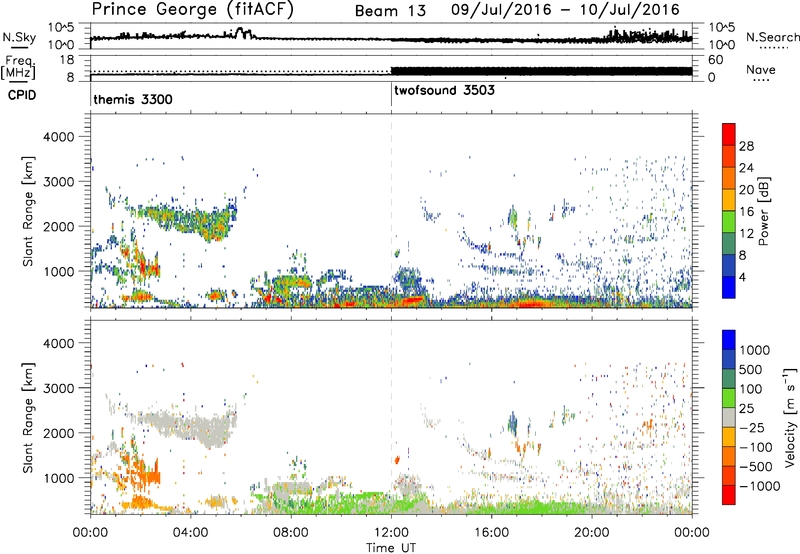Image resolution: width=800 pixels, height=554 pixels.
Task: Click the dashed 12:00 marker in the velocity panel
Action: click(x=391, y=417)
